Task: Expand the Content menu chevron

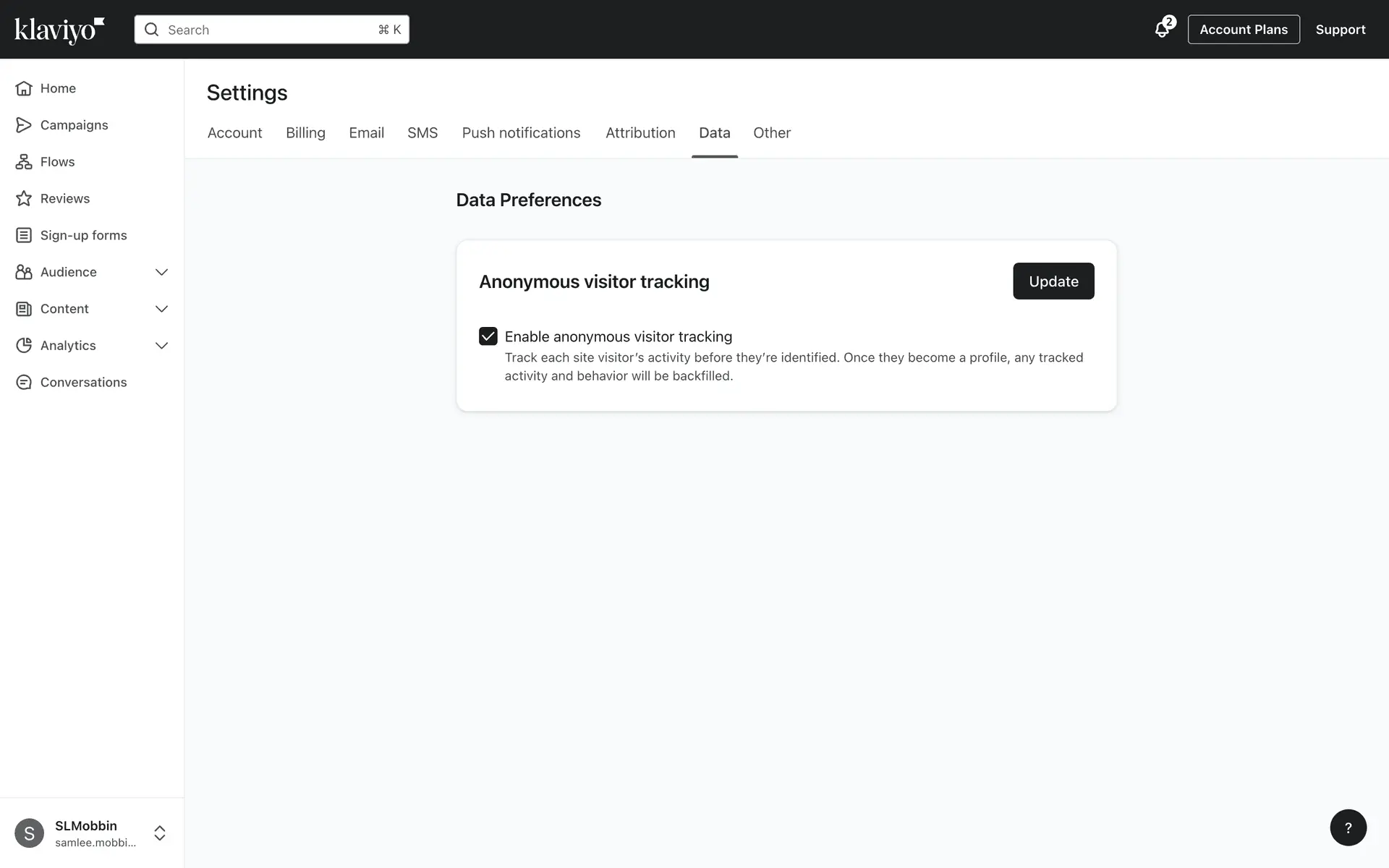Action: tap(161, 309)
